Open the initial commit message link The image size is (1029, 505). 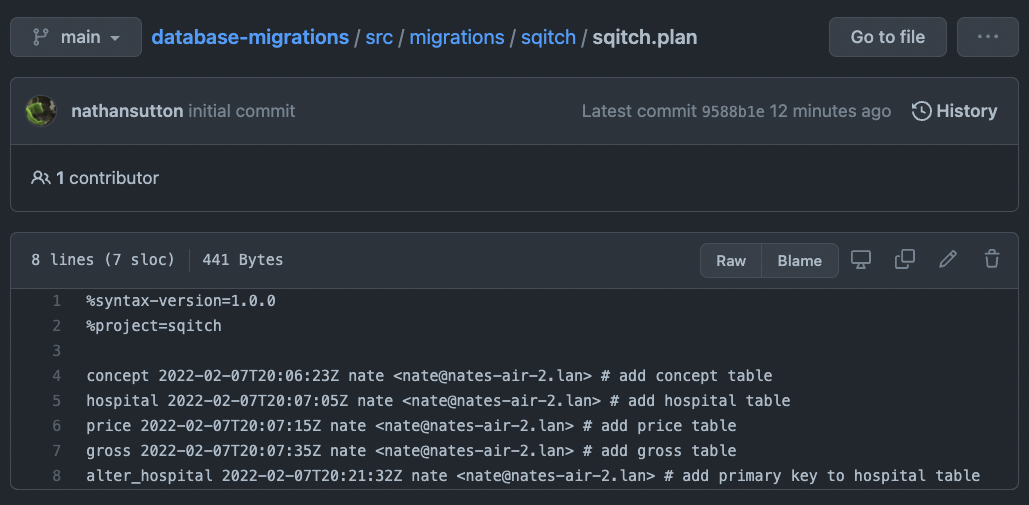tap(242, 111)
